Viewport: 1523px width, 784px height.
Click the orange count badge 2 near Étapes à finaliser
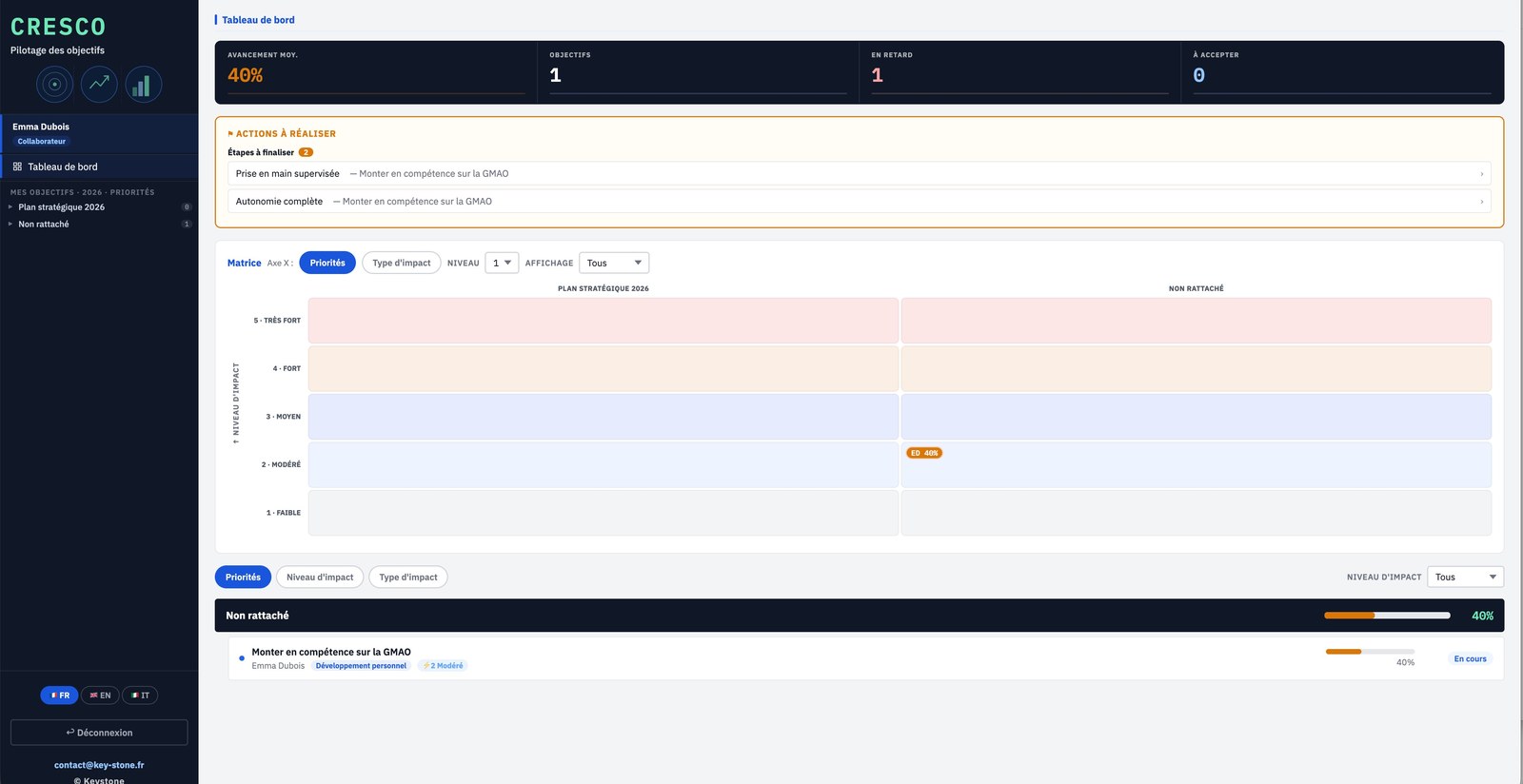click(x=306, y=152)
